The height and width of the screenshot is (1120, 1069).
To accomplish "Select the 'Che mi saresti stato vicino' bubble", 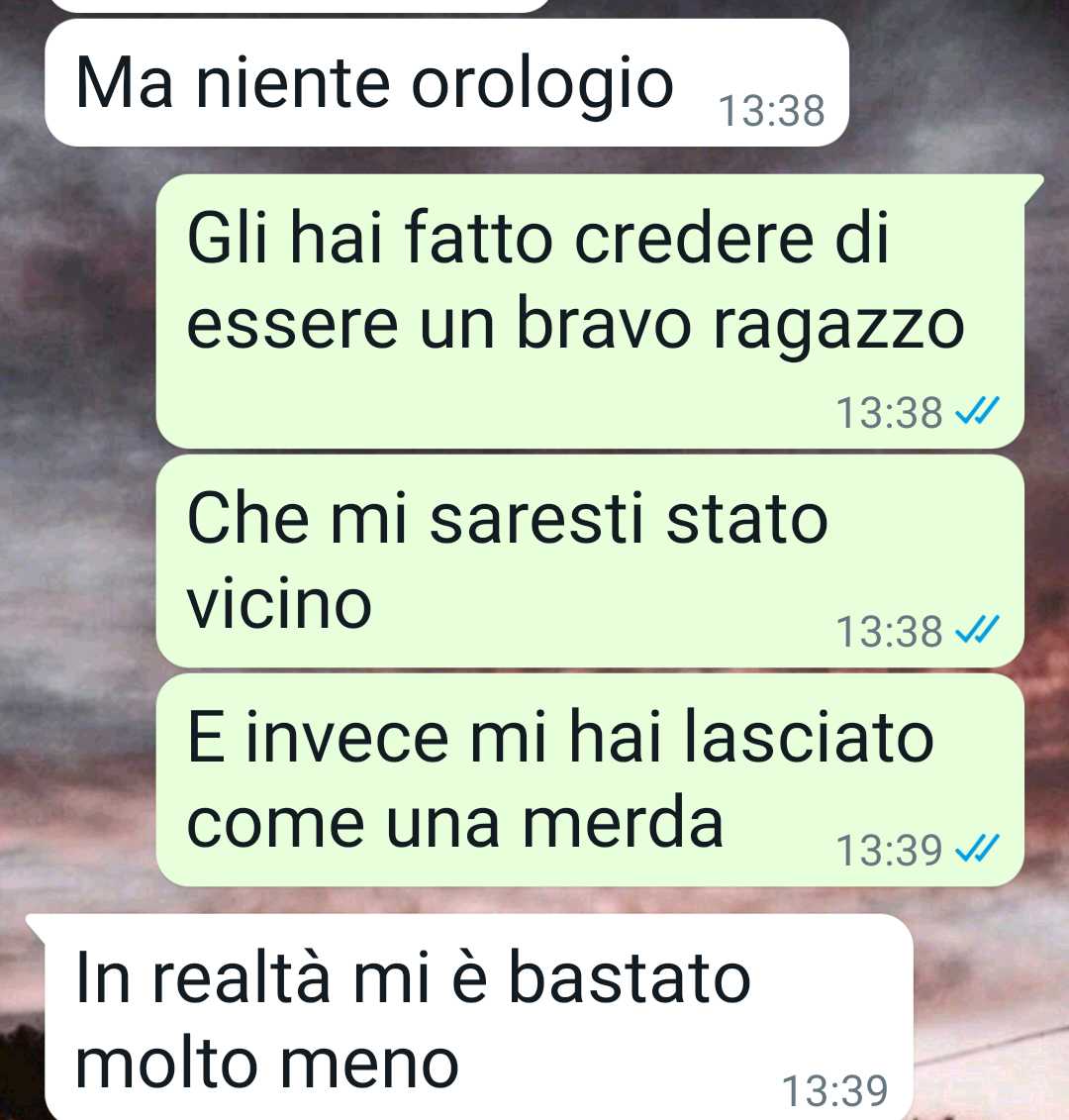I will [591, 561].
